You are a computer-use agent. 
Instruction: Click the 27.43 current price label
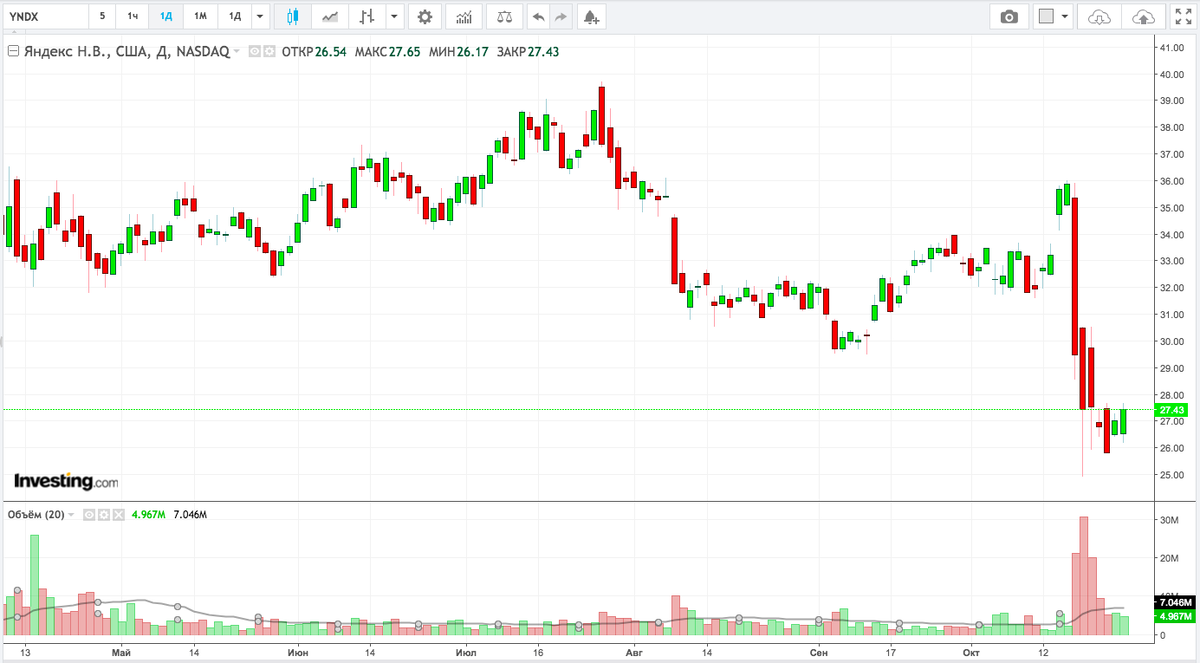pyautogui.click(x=1172, y=410)
